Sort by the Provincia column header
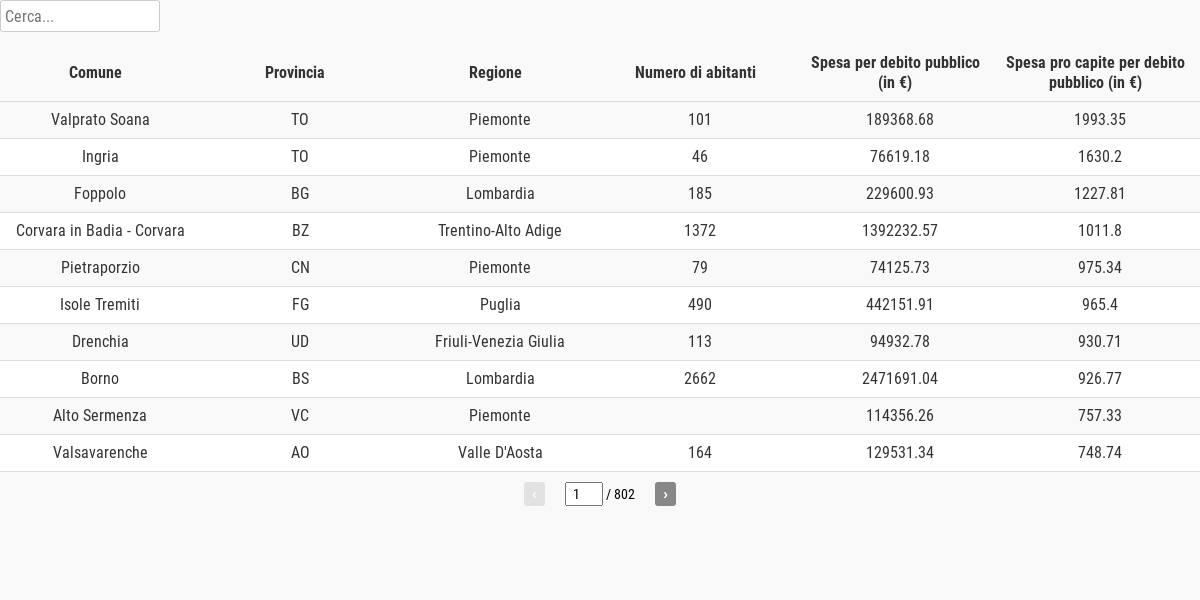The height and width of the screenshot is (600, 1200). 295,72
